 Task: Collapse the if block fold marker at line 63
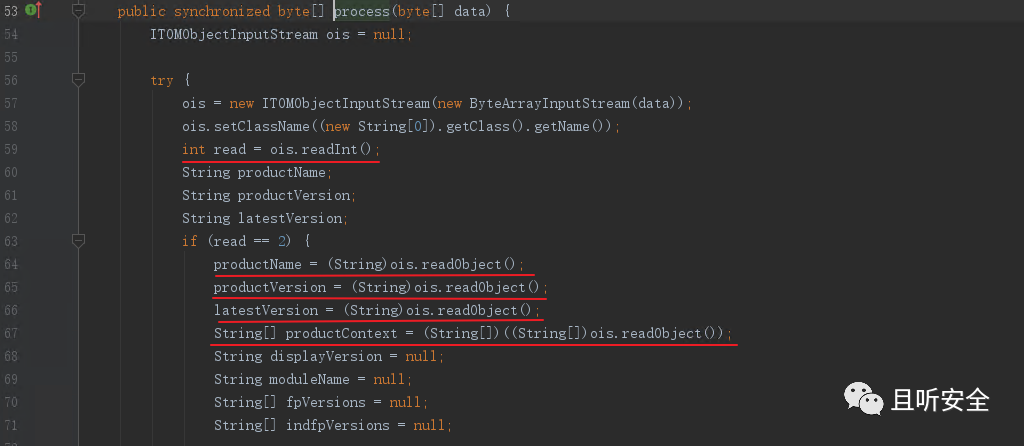tap(78, 241)
